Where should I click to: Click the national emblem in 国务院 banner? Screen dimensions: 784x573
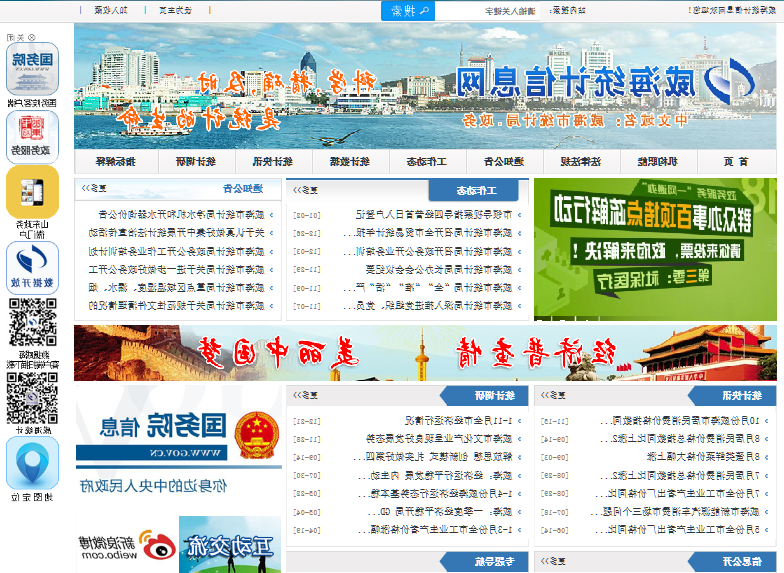pyautogui.click(x=257, y=435)
